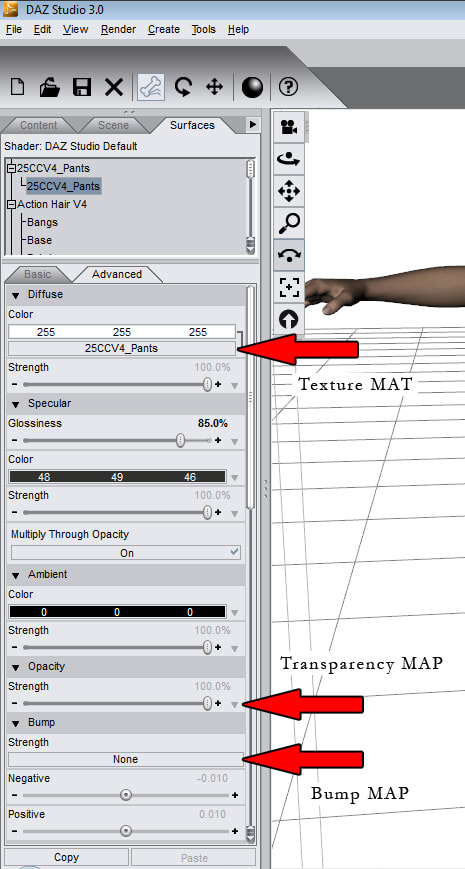Image resolution: width=465 pixels, height=869 pixels.
Task: Click plus to increase Glossiness
Action: (x=218, y=441)
